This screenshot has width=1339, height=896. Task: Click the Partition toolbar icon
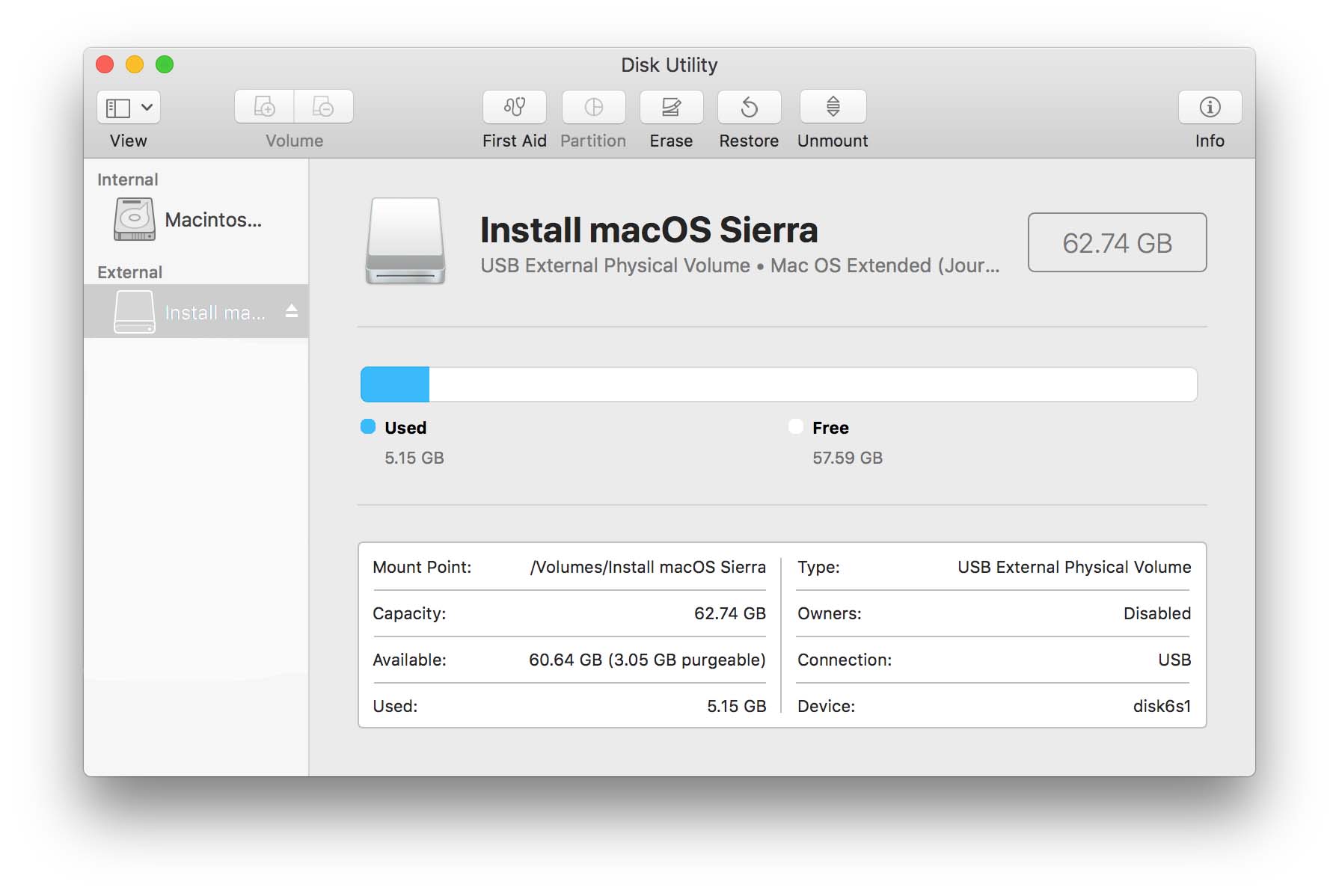(x=593, y=107)
